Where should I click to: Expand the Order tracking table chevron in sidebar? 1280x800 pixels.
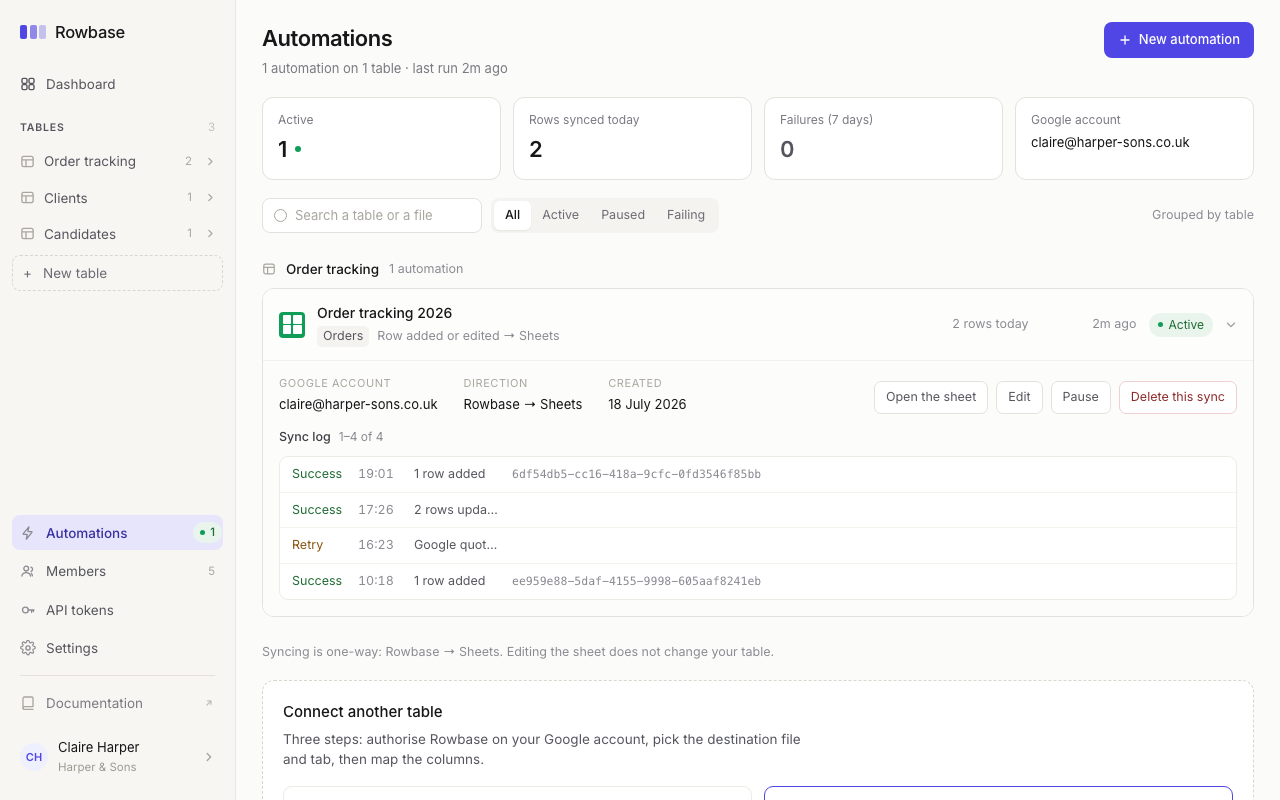tap(210, 161)
